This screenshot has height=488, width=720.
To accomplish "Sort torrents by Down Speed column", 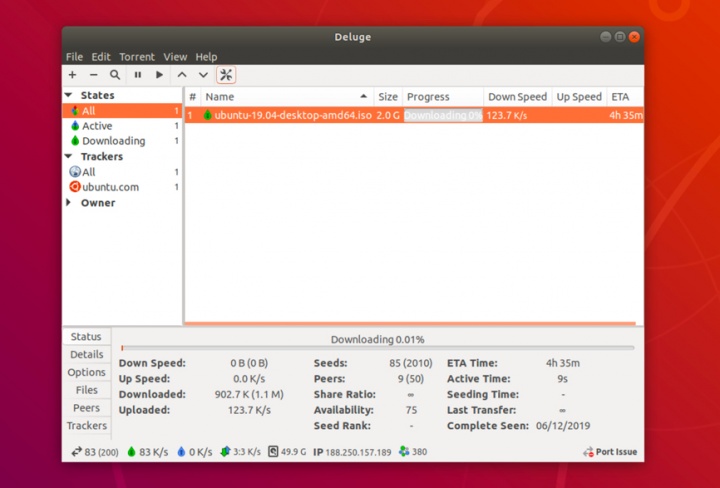I will [x=517, y=97].
